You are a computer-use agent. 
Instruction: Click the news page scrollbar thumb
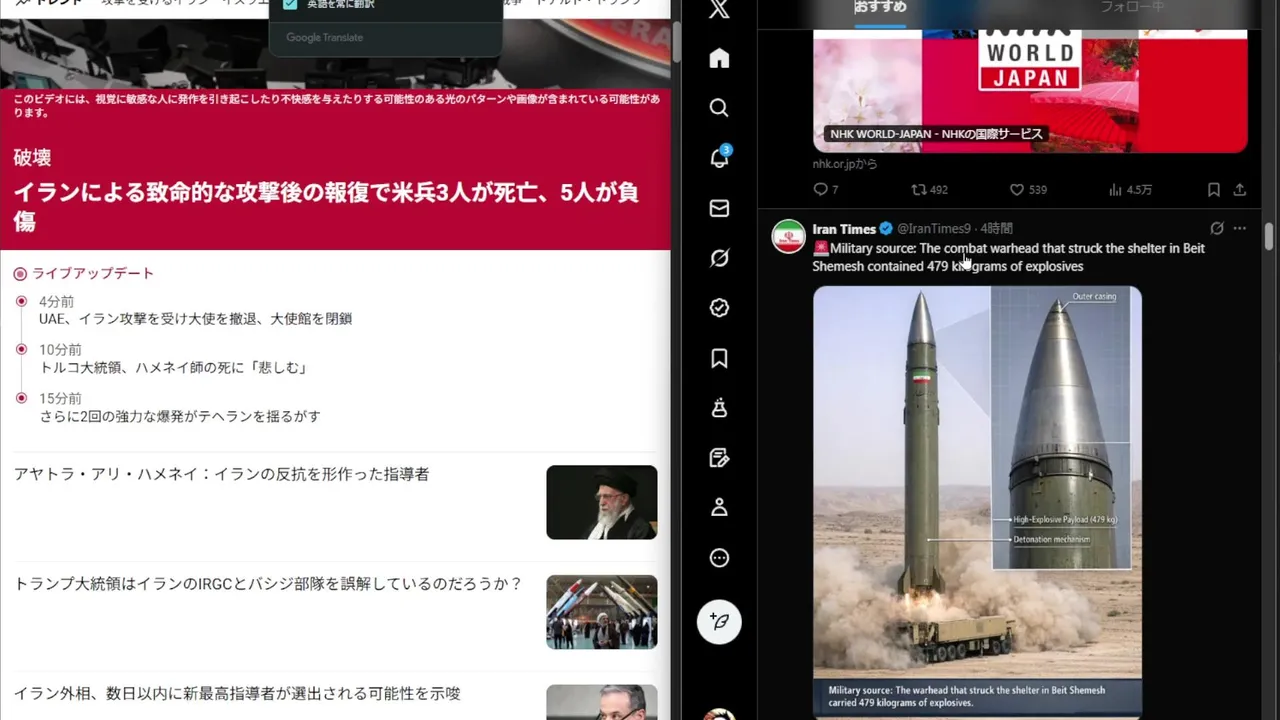pyautogui.click(x=677, y=40)
